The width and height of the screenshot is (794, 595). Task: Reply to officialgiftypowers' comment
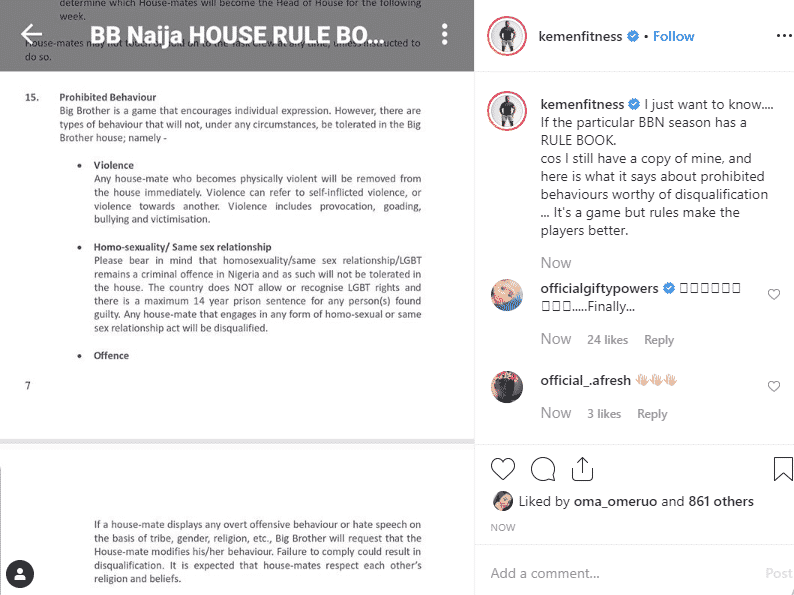(x=659, y=340)
